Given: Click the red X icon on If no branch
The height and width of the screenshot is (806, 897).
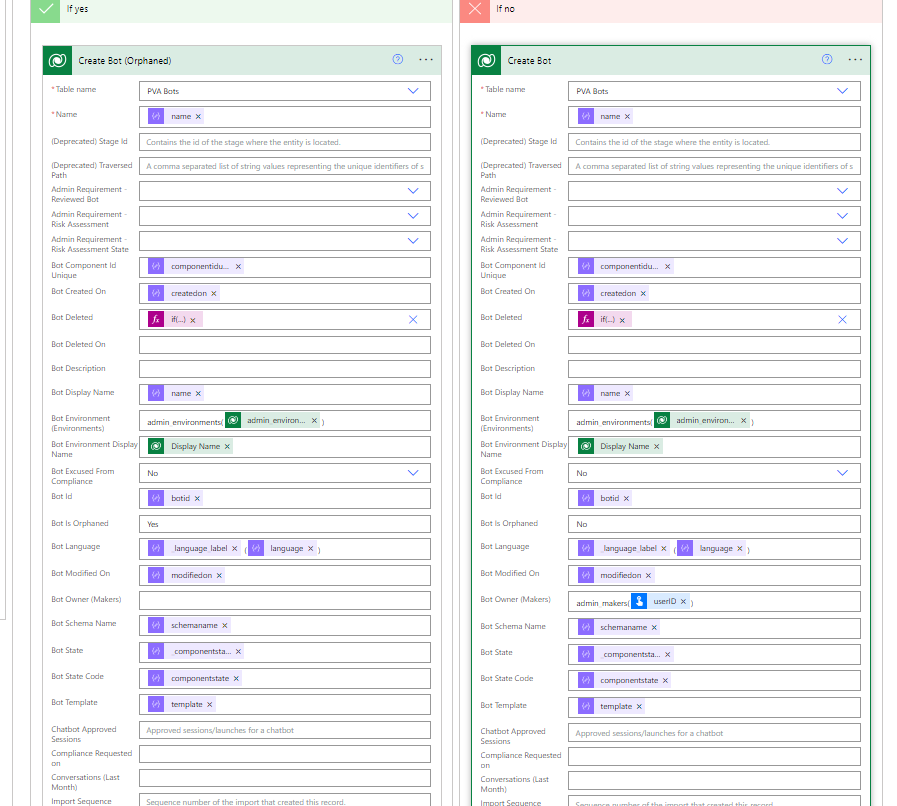Looking at the screenshot, I should point(475,9).
